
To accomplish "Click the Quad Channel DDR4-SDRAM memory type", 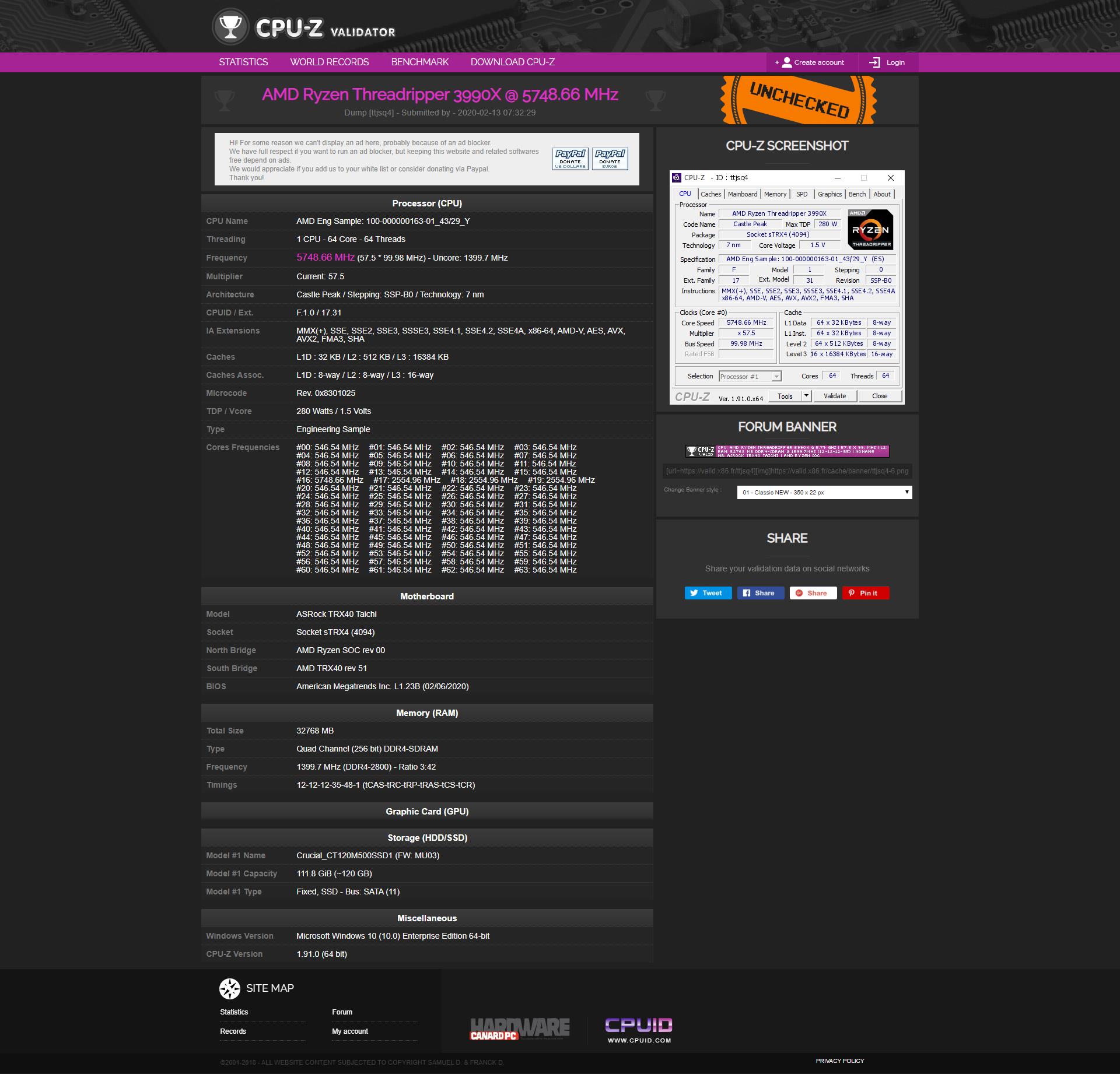I will point(367,749).
